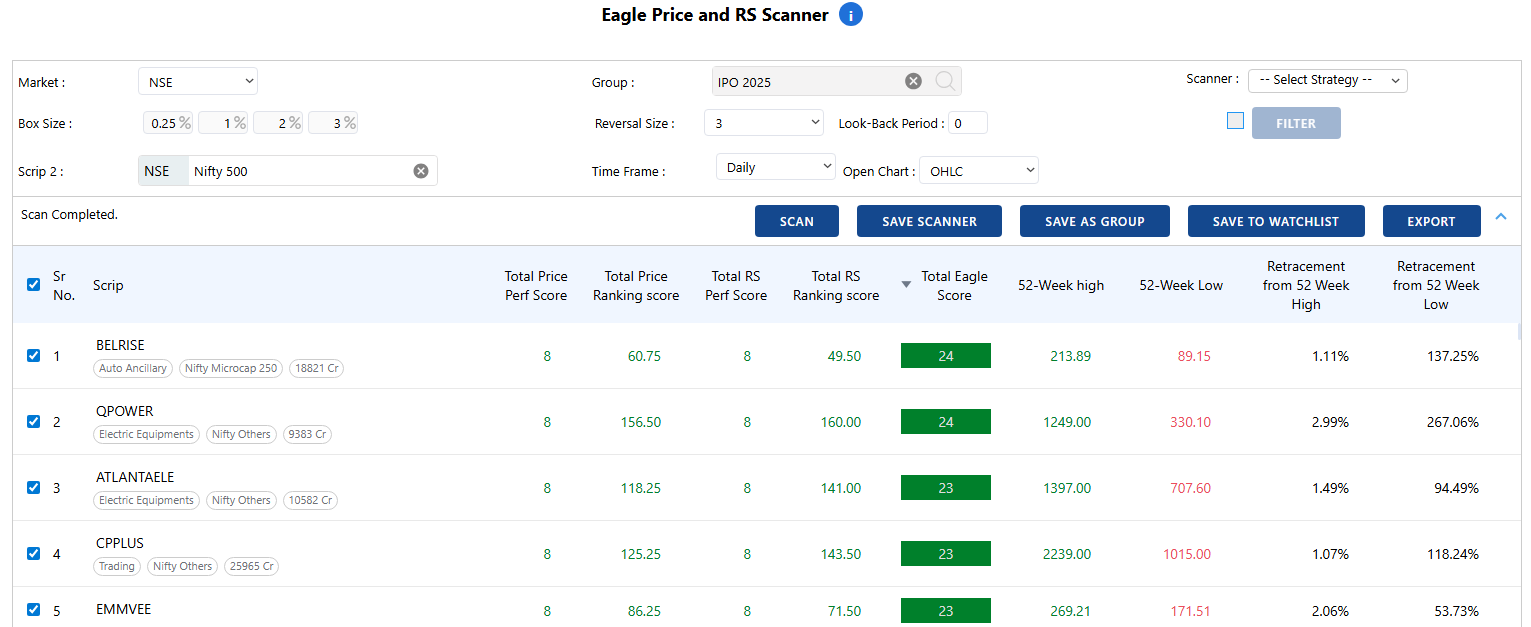Click the EXPORT button
This screenshot has width=1531, height=627.
1431,221
